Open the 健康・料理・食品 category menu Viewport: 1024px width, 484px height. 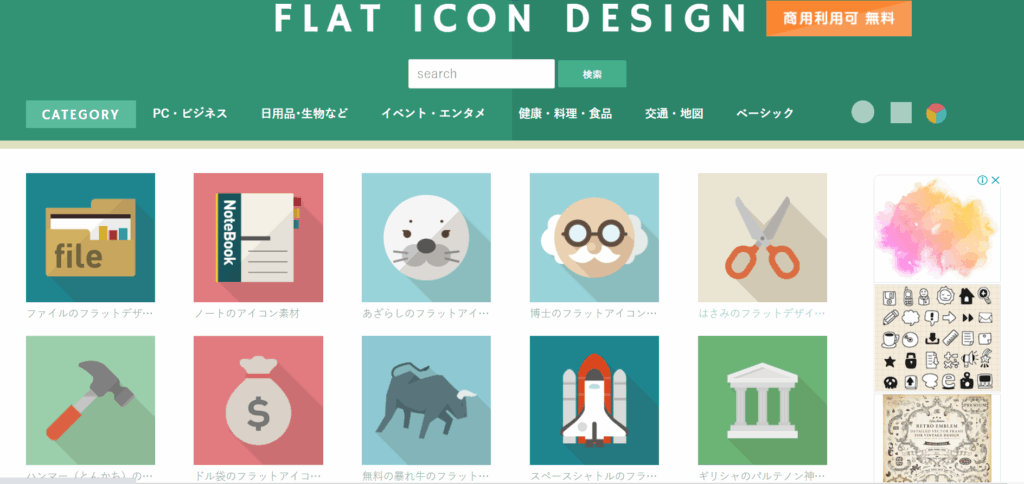565,114
